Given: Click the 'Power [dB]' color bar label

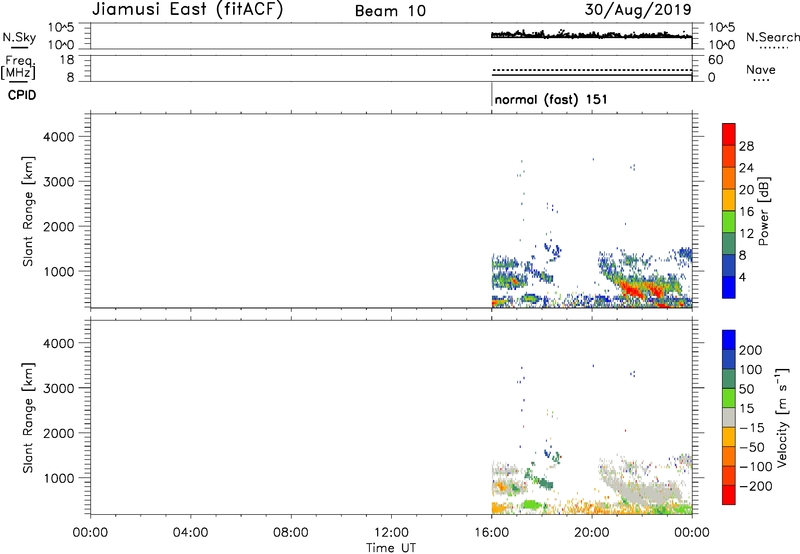Looking at the screenshot, I should pyautogui.click(x=764, y=211).
